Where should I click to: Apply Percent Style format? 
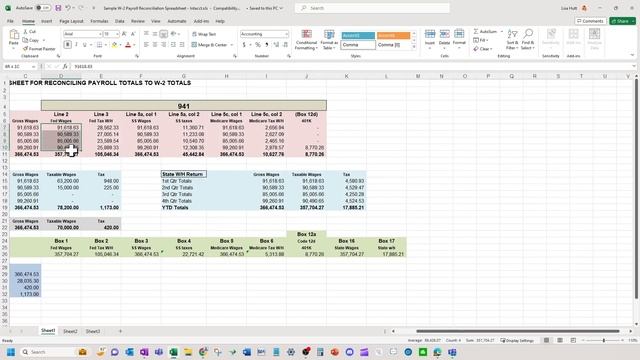pos(258,45)
